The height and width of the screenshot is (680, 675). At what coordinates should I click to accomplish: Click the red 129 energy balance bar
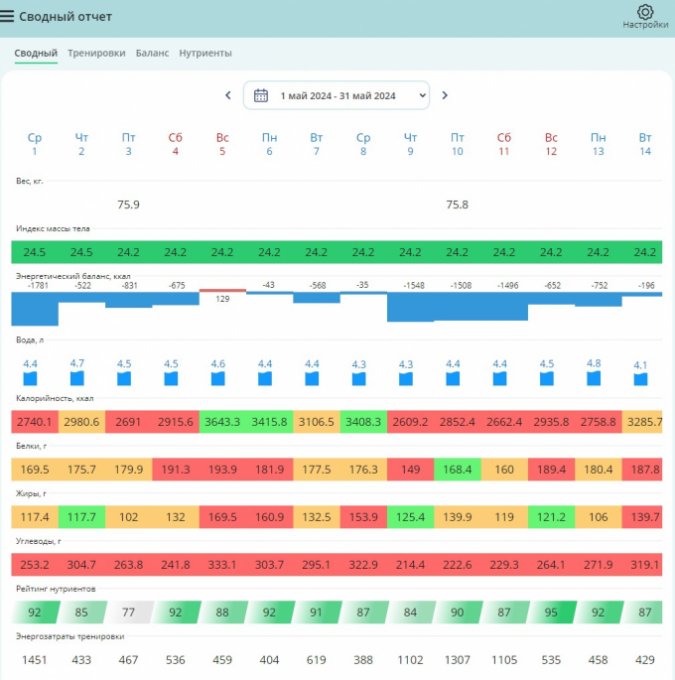click(x=222, y=291)
